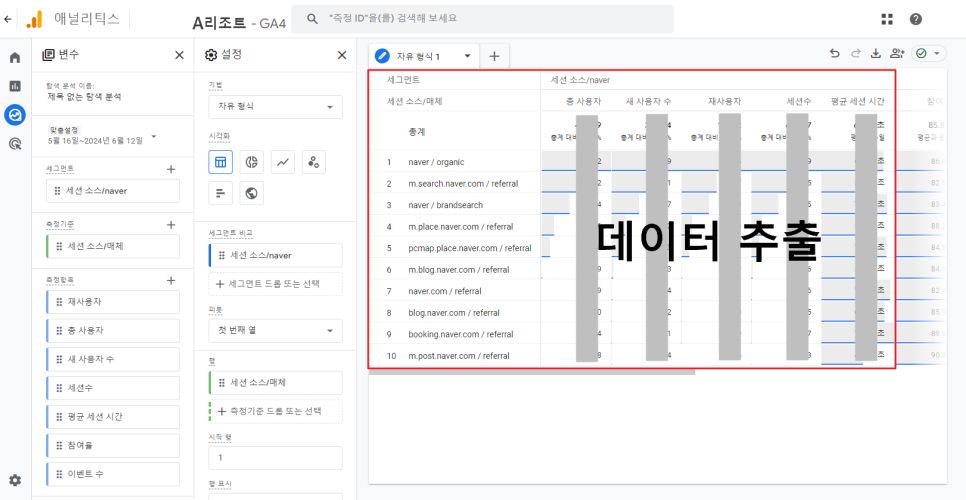The height and width of the screenshot is (500, 966).
Task: Click horizontal scrollbar under the table
Action: point(532,371)
